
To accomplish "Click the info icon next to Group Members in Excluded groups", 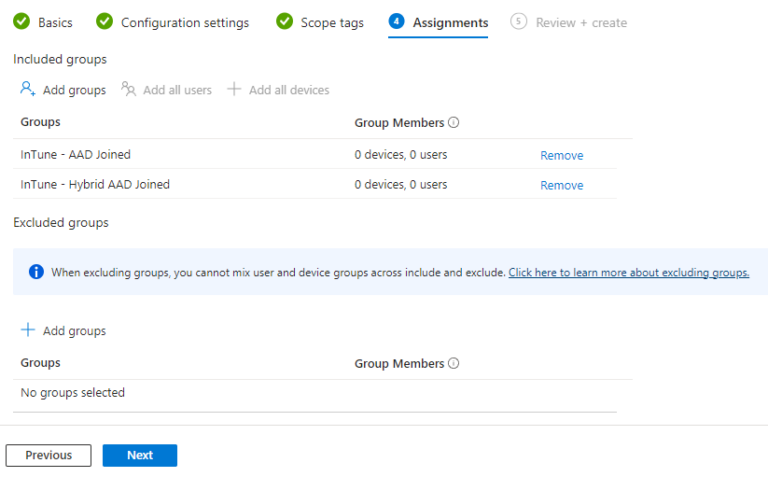I will [453, 364].
